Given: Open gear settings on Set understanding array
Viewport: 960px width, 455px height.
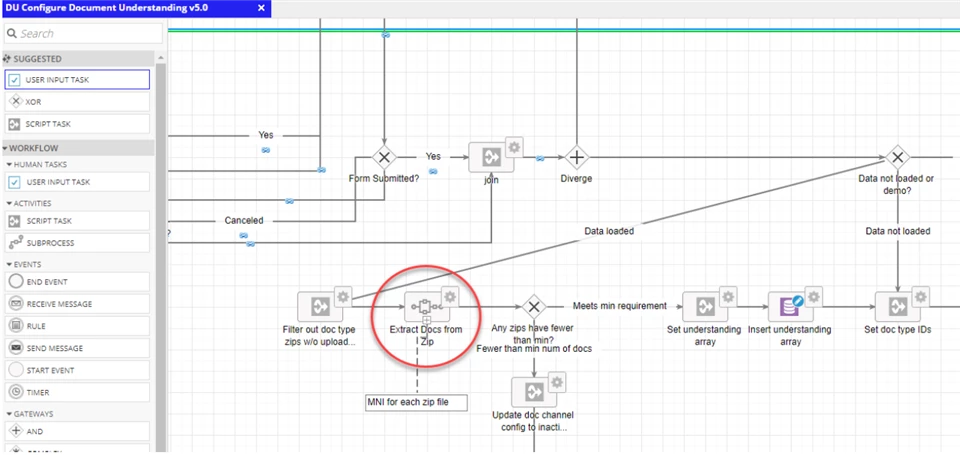Looking at the screenshot, I should 728,296.
